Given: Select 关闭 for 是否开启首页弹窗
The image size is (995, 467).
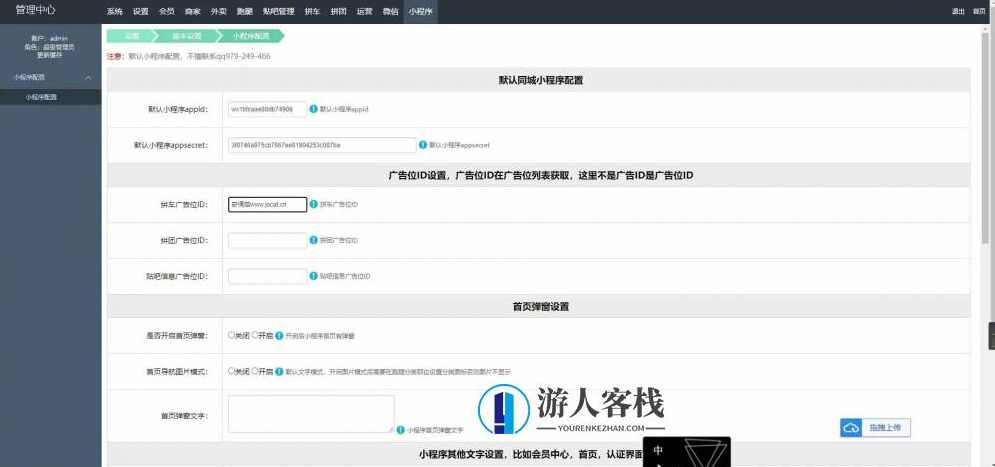Looking at the screenshot, I should 232,335.
